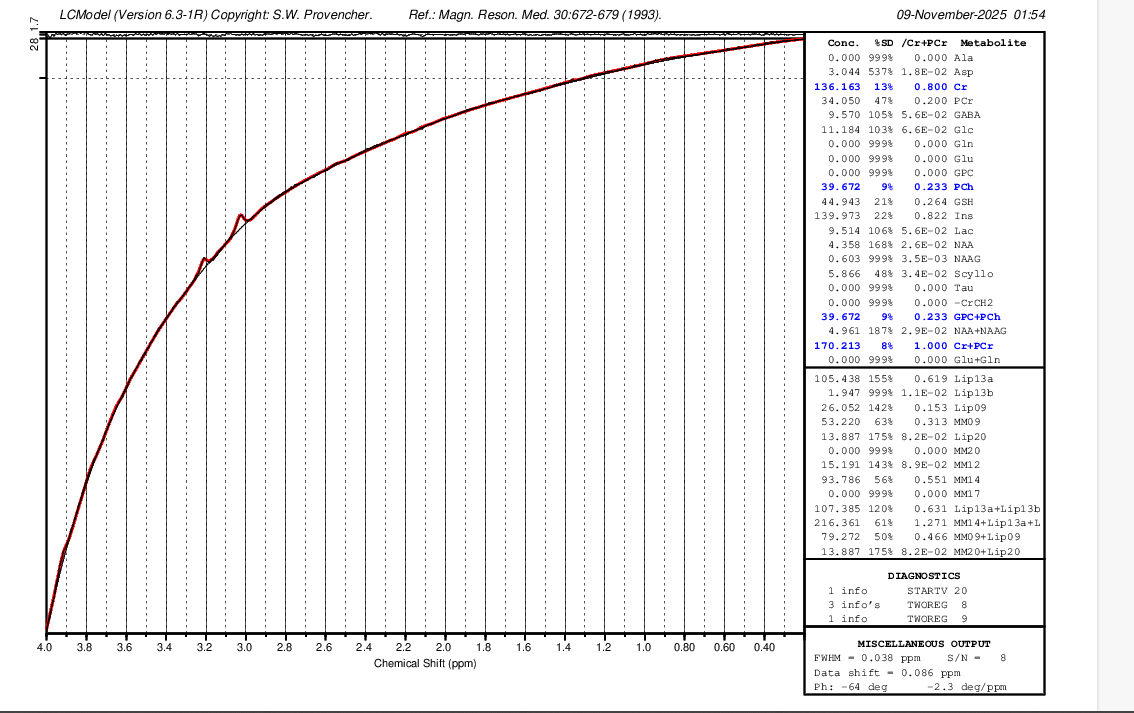Click the Metabolite column header

pos(992,43)
